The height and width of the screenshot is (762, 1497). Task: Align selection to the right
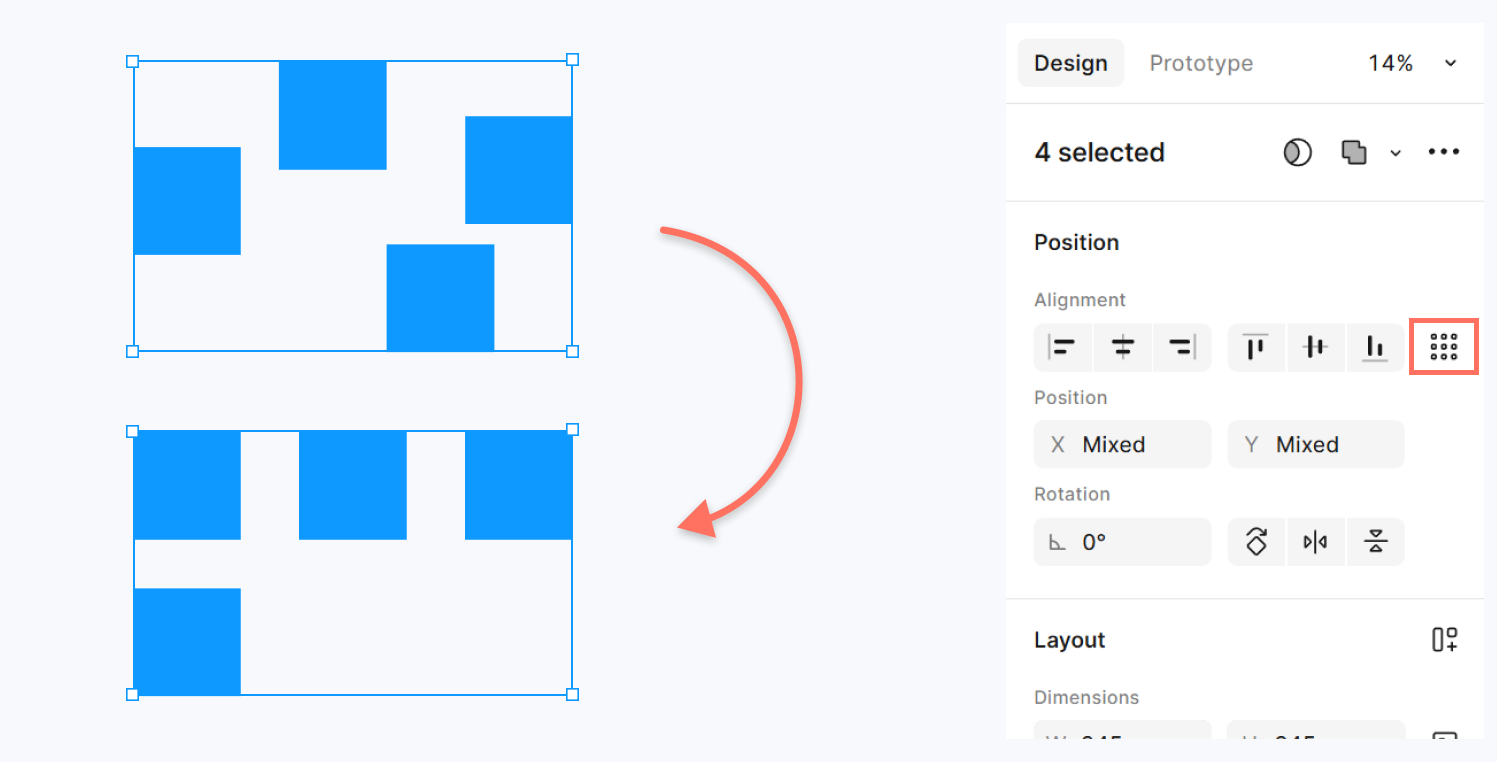point(1182,348)
